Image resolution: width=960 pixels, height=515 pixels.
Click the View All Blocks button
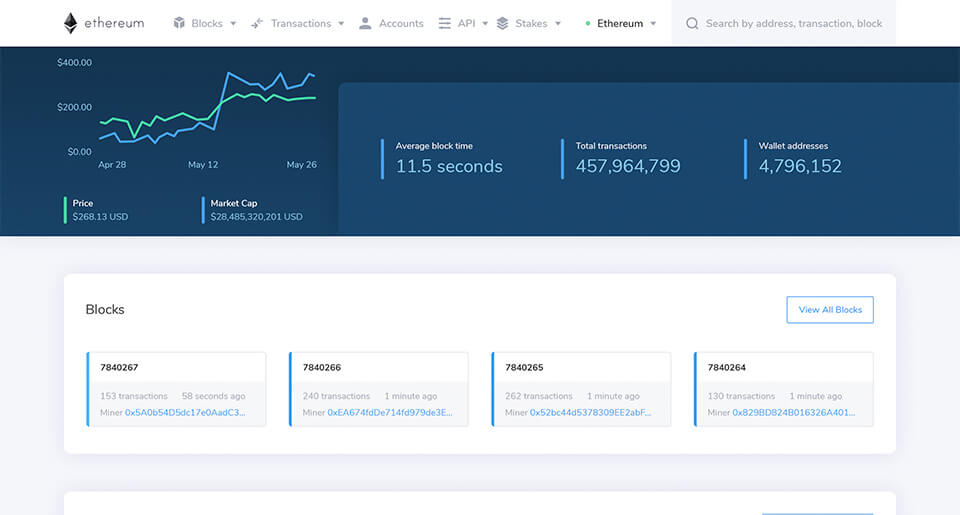[x=830, y=310]
